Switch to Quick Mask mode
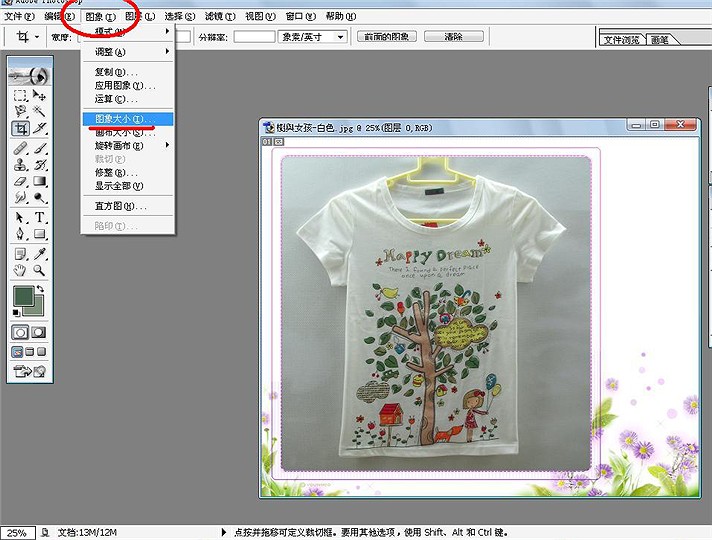712x540 pixels. click(x=39, y=332)
